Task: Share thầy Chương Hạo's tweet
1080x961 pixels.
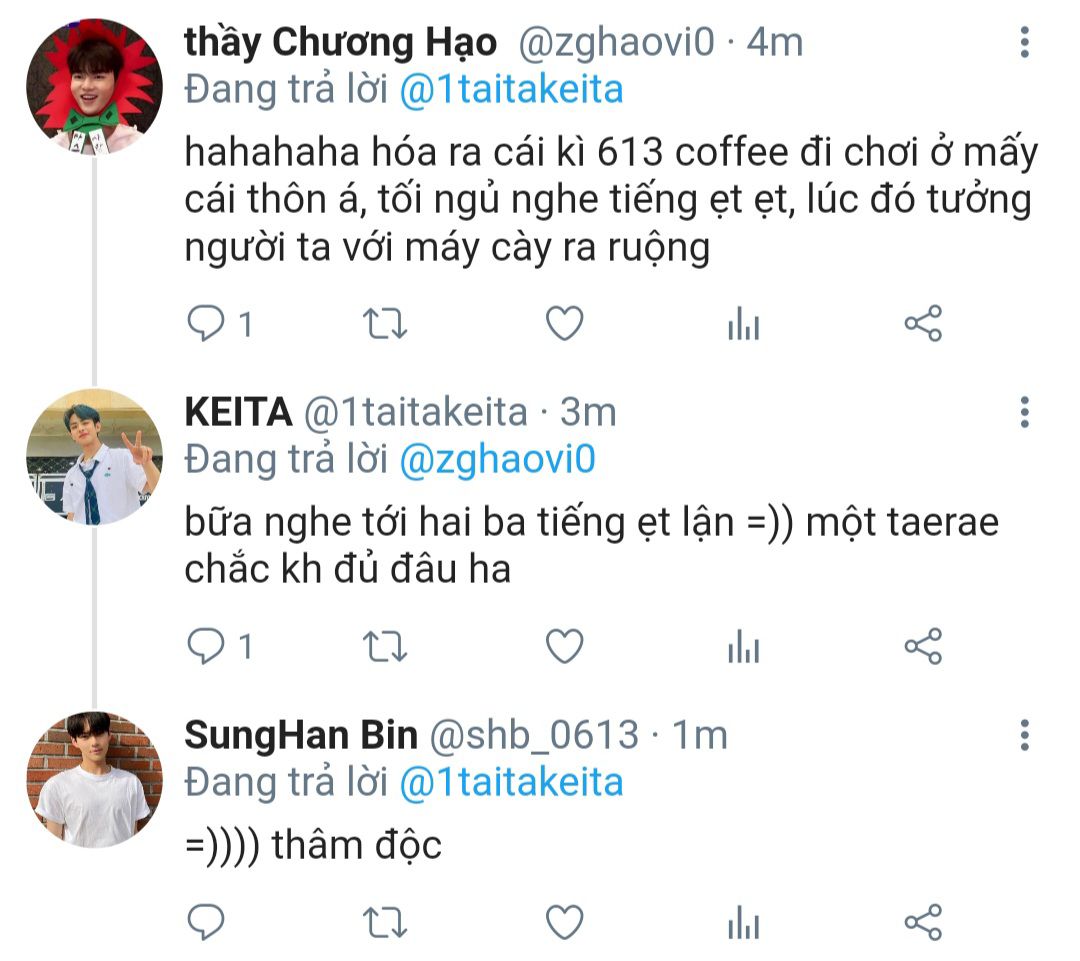Action: (x=923, y=323)
